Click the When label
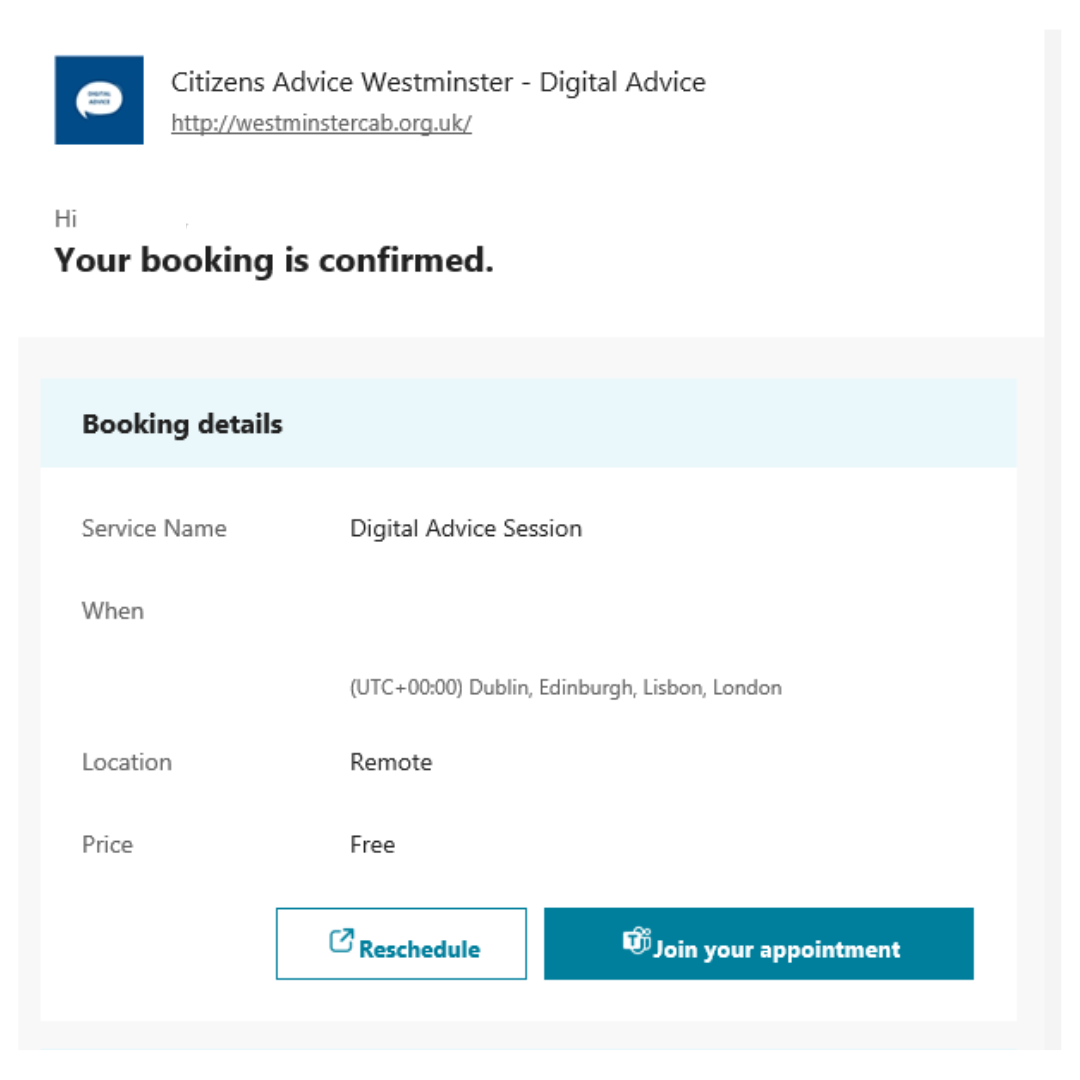The image size is (1080, 1080). click(x=113, y=610)
